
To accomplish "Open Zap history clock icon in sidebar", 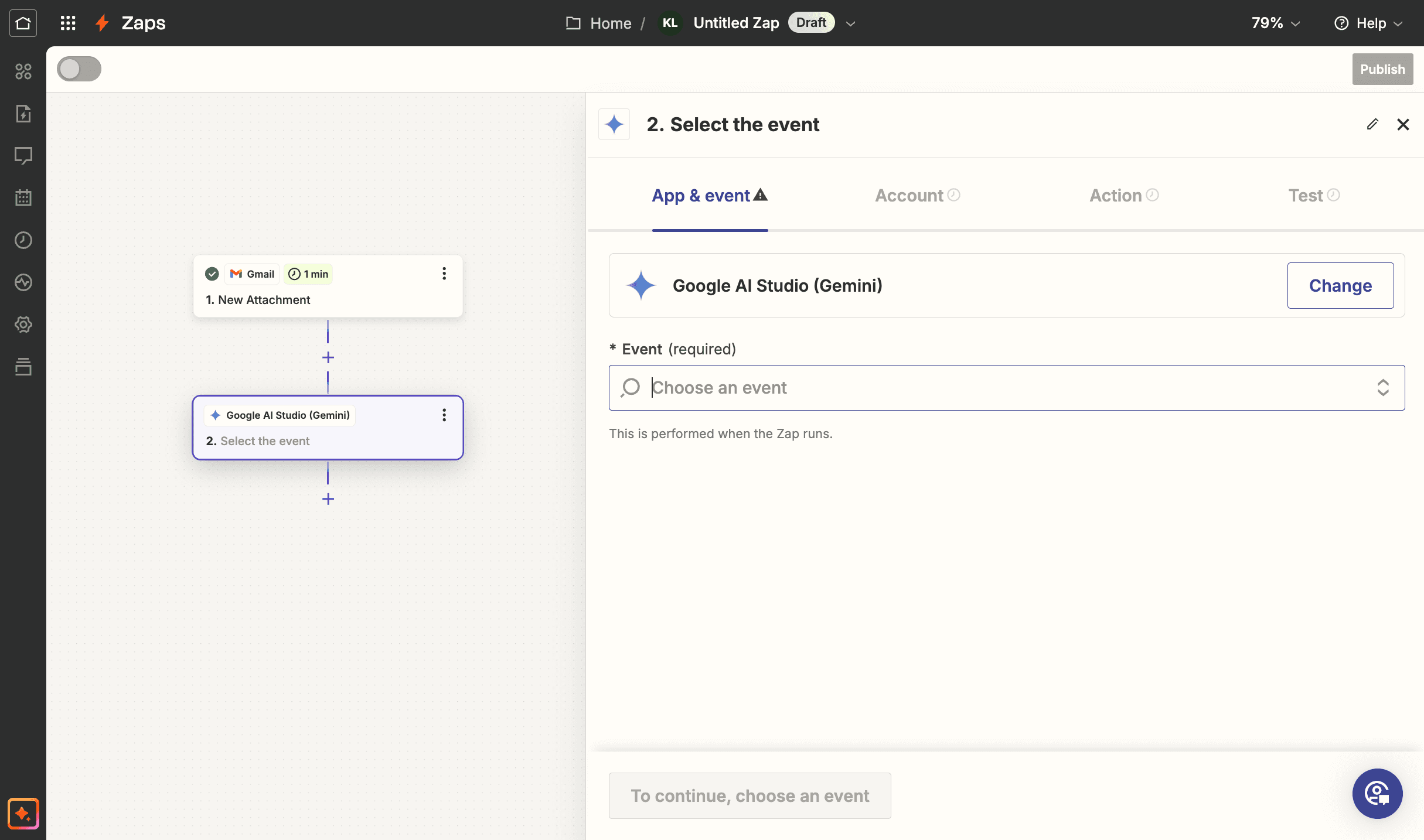I will click(x=23, y=240).
